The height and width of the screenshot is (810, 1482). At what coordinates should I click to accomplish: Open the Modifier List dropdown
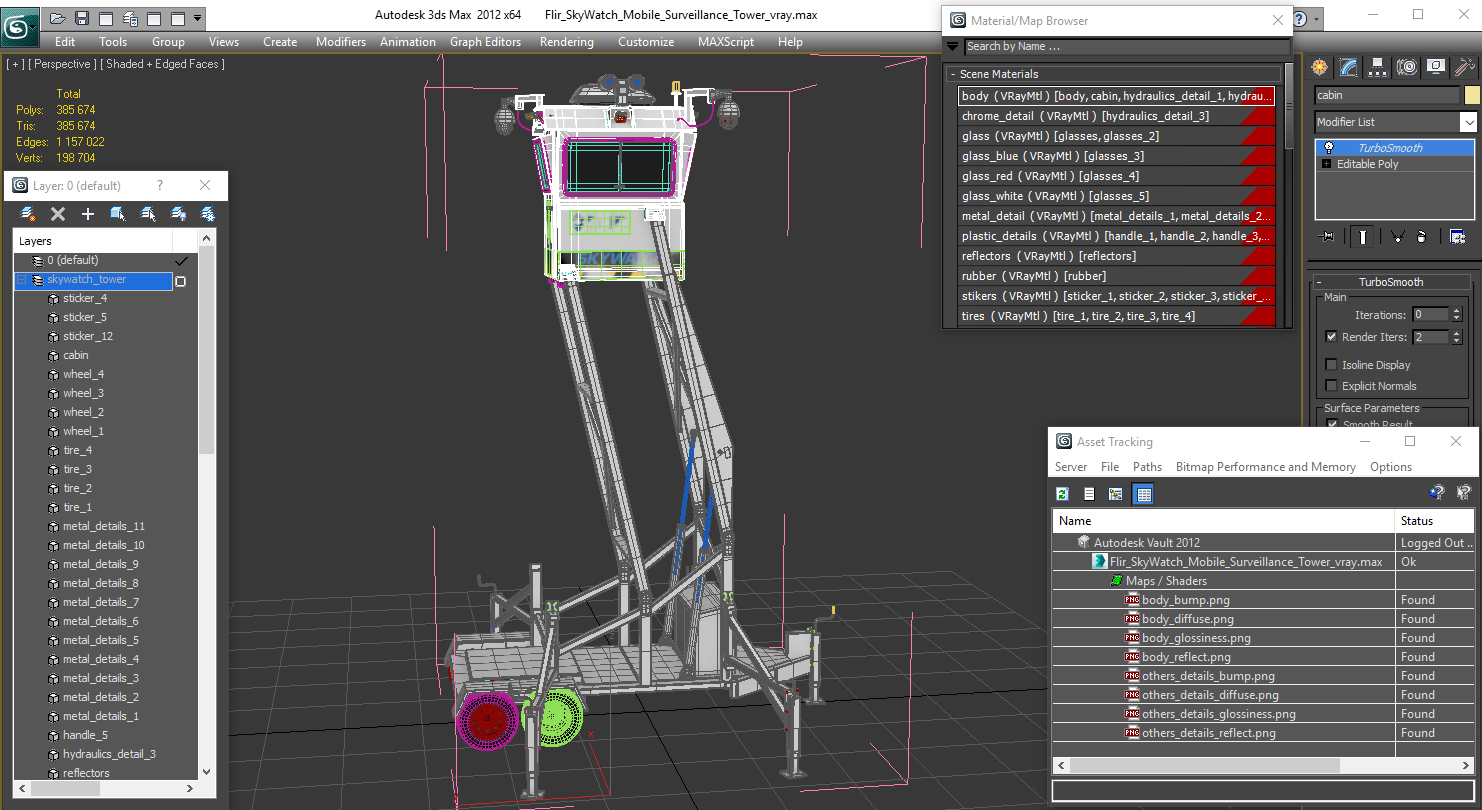(x=1468, y=122)
